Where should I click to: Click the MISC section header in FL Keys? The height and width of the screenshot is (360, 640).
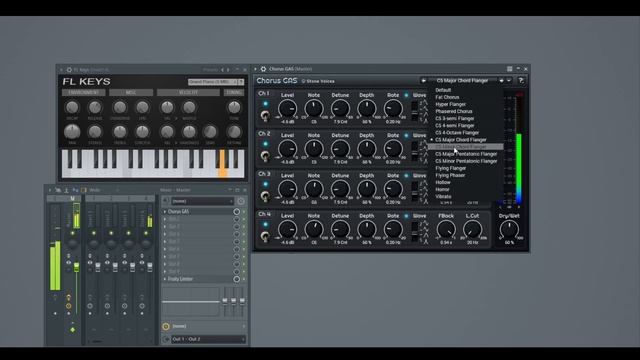(x=131, y=93)
